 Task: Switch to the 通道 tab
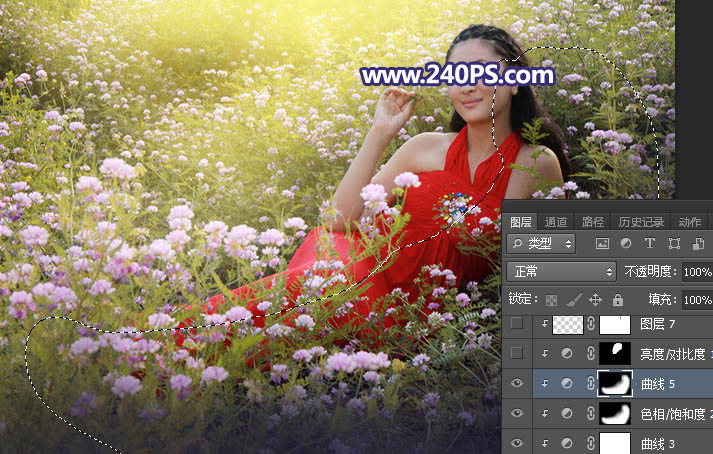(556, 222)
